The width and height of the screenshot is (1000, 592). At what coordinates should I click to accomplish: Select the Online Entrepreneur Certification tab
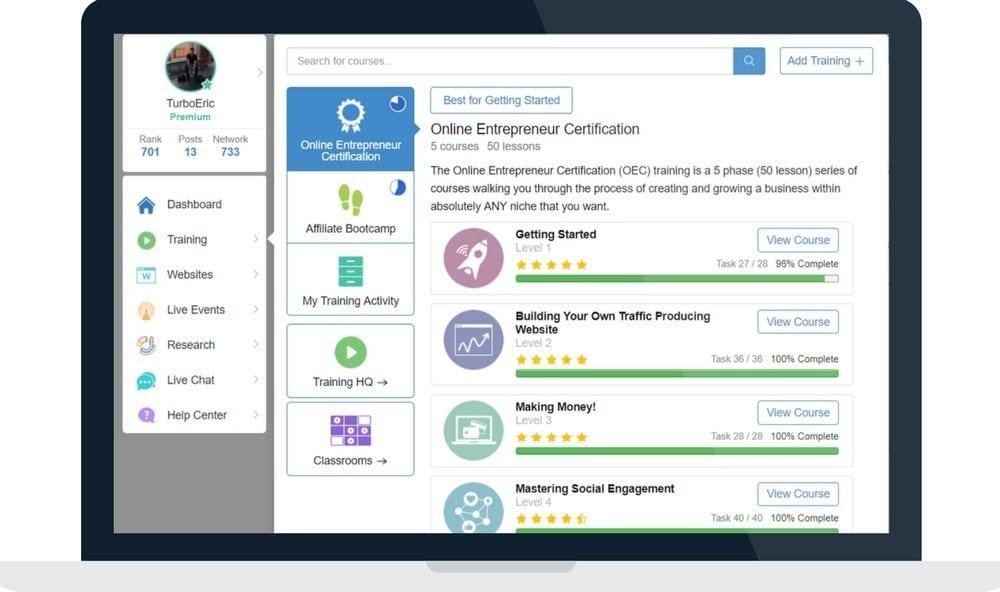tap(350, 129)
